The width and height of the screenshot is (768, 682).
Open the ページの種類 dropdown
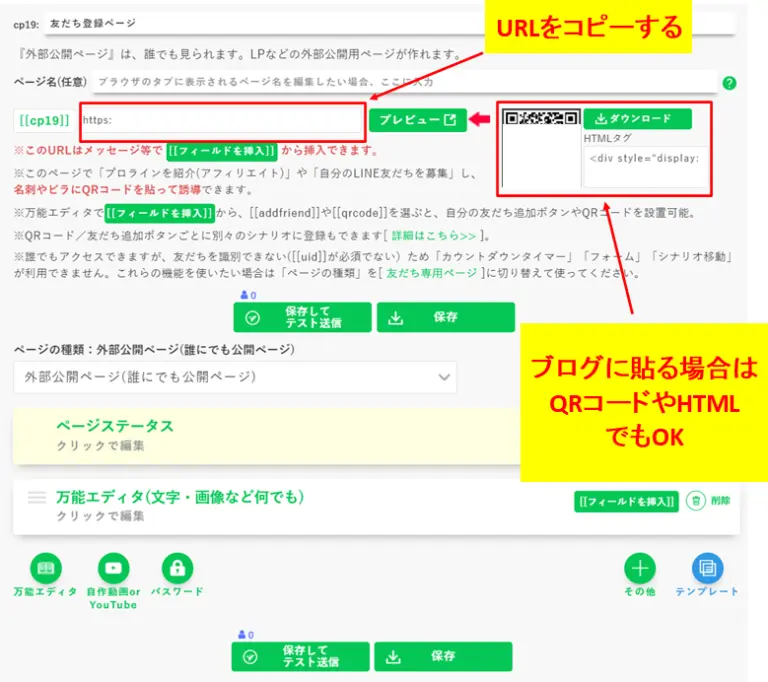tap(235, 377)
